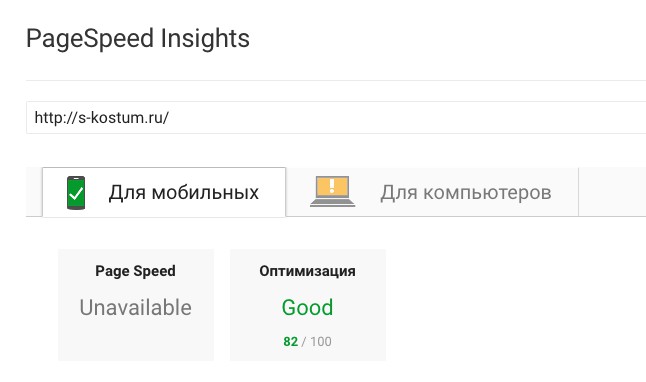646x382 pixels.
Task: Click the URL field with s-kostum.ru
Action: (x=336, y=117)
